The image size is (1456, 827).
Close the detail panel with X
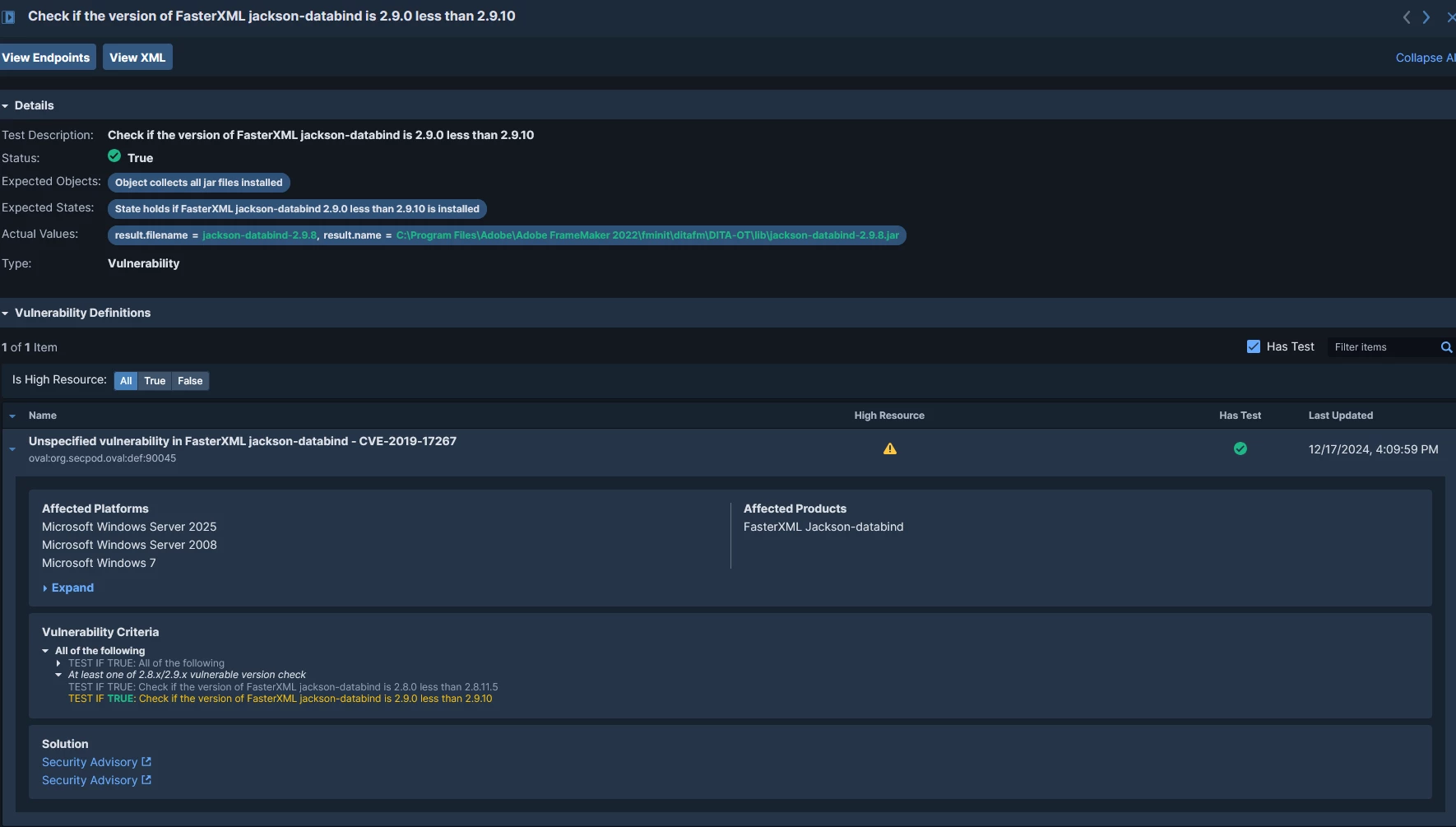click(x=1450, y=17)
